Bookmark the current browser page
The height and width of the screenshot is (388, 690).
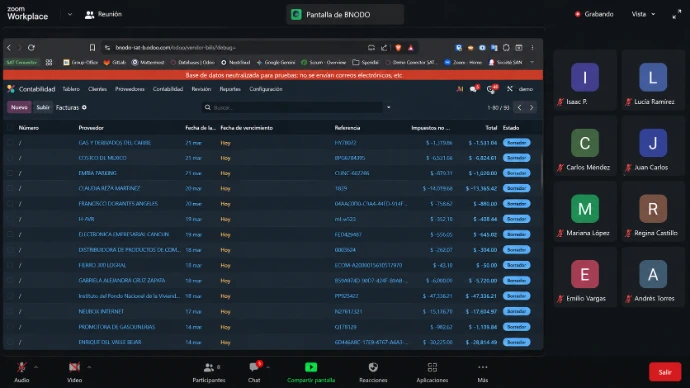[92, 48]
